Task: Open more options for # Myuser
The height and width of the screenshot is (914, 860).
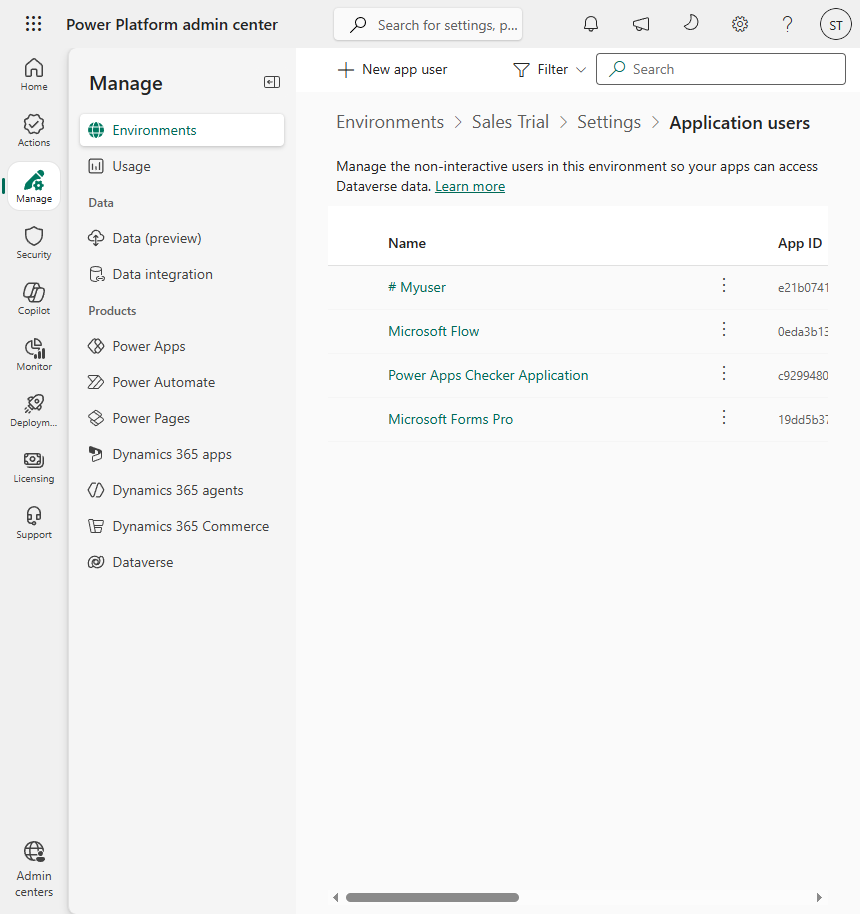Action: [724, 285]
